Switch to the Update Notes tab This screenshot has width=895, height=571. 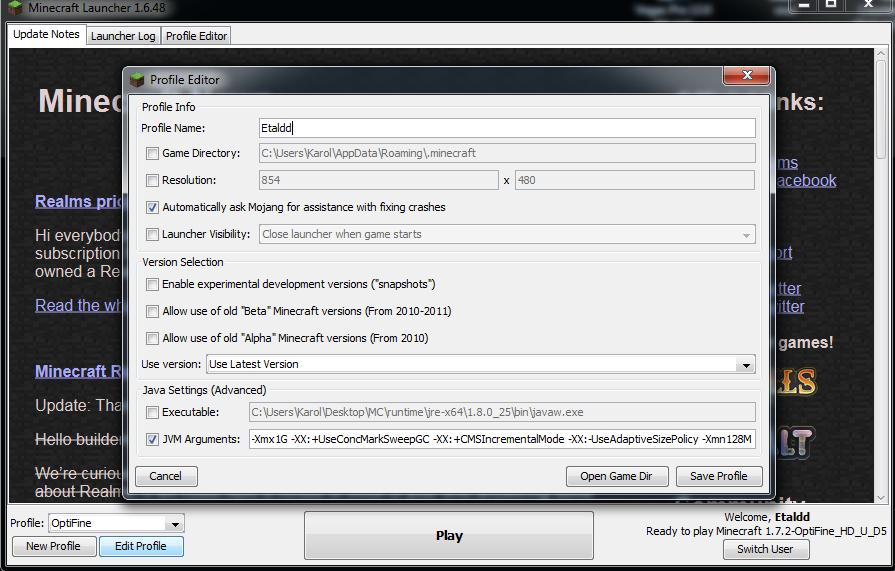coord(46,34)
